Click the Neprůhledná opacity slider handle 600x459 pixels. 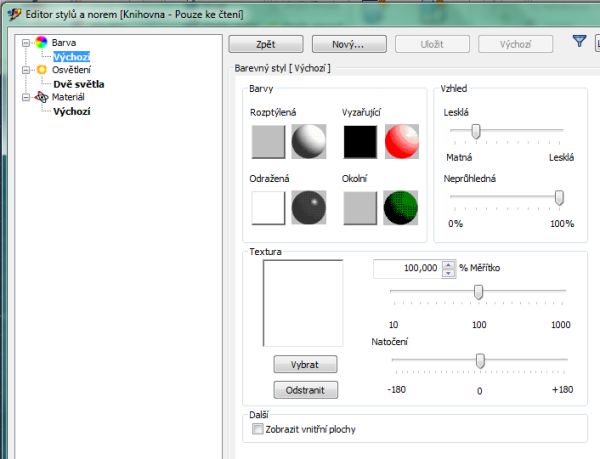559,197
